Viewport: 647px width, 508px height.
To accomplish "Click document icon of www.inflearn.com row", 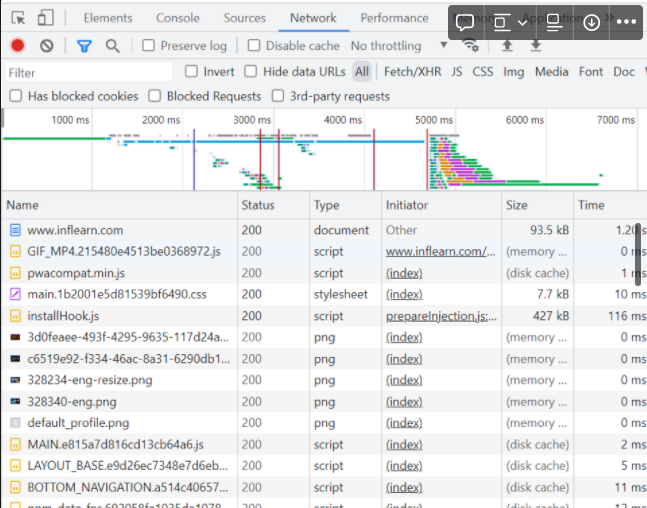I will coord(15,230).
